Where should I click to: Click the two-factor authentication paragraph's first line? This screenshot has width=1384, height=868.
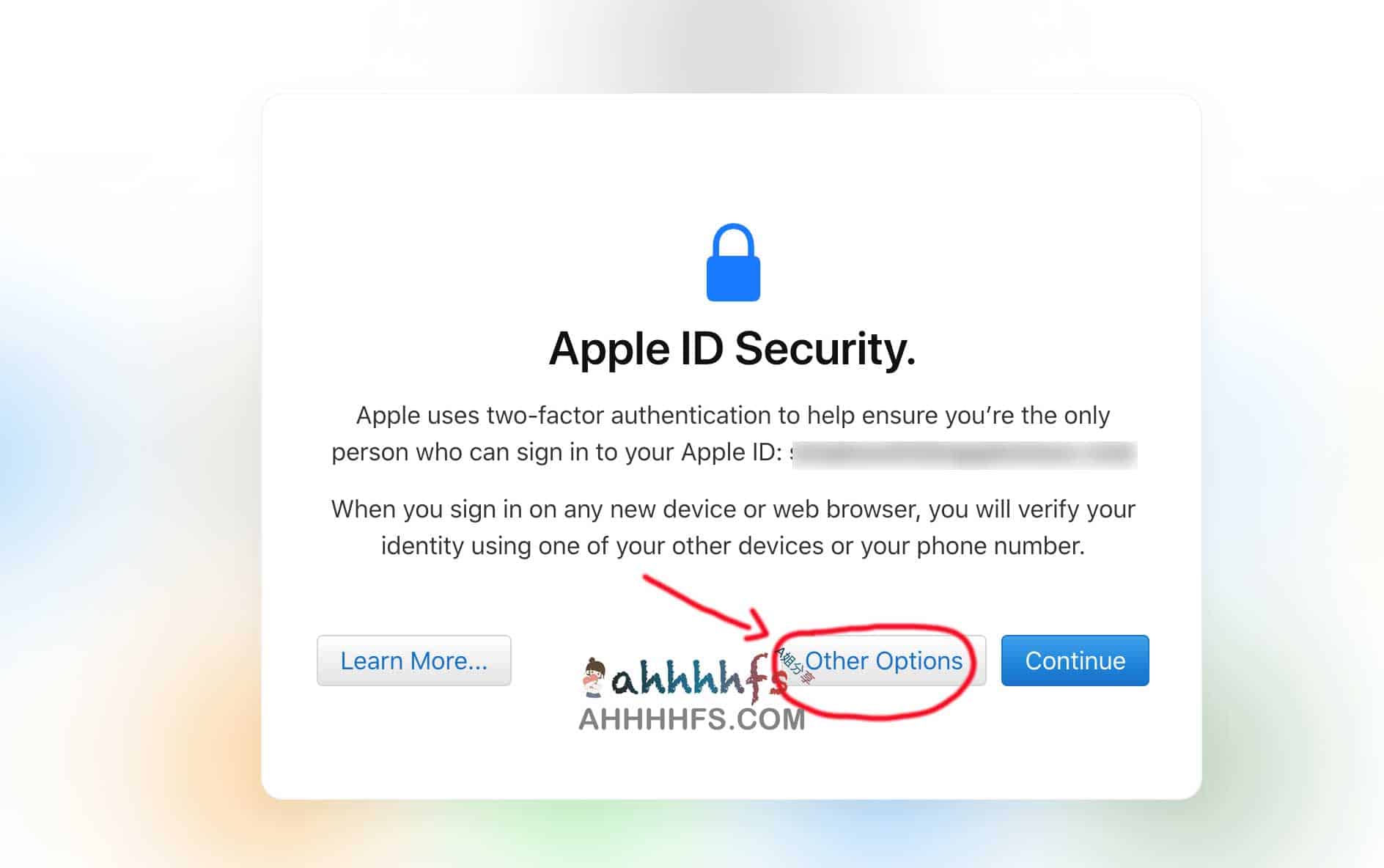click(x=733, y=416)
